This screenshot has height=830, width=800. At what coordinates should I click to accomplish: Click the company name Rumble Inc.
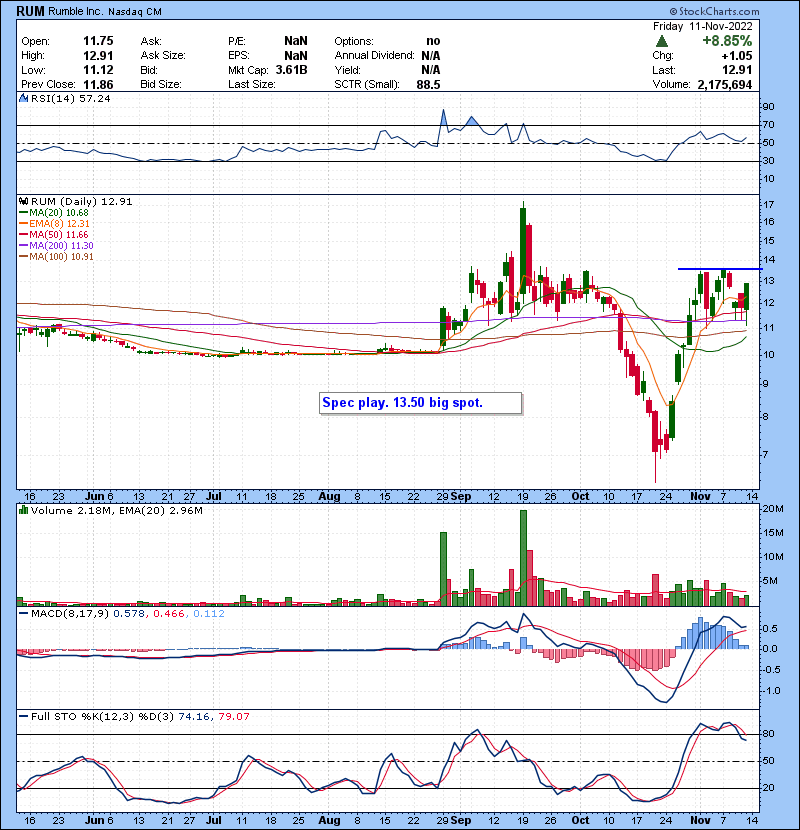pyautogui.click(x=77, y=12)
